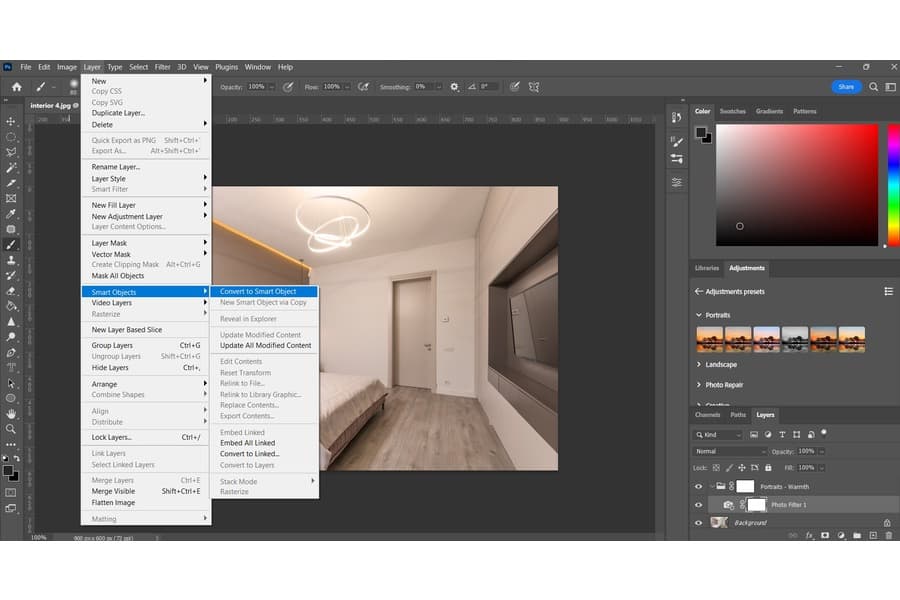Click Update All Modified Content

click(265, 346)
